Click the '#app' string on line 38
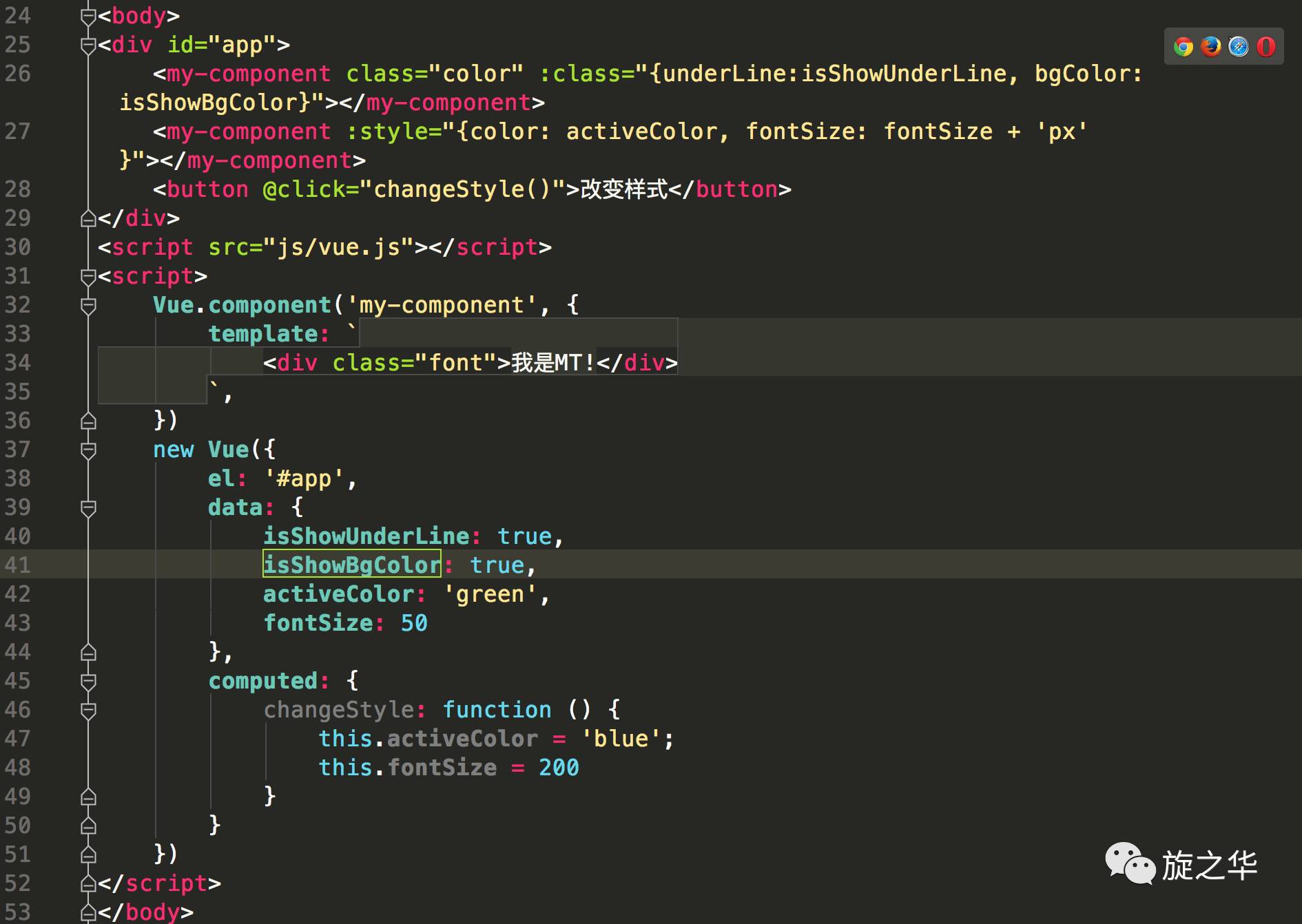 (x=304, y=478)
